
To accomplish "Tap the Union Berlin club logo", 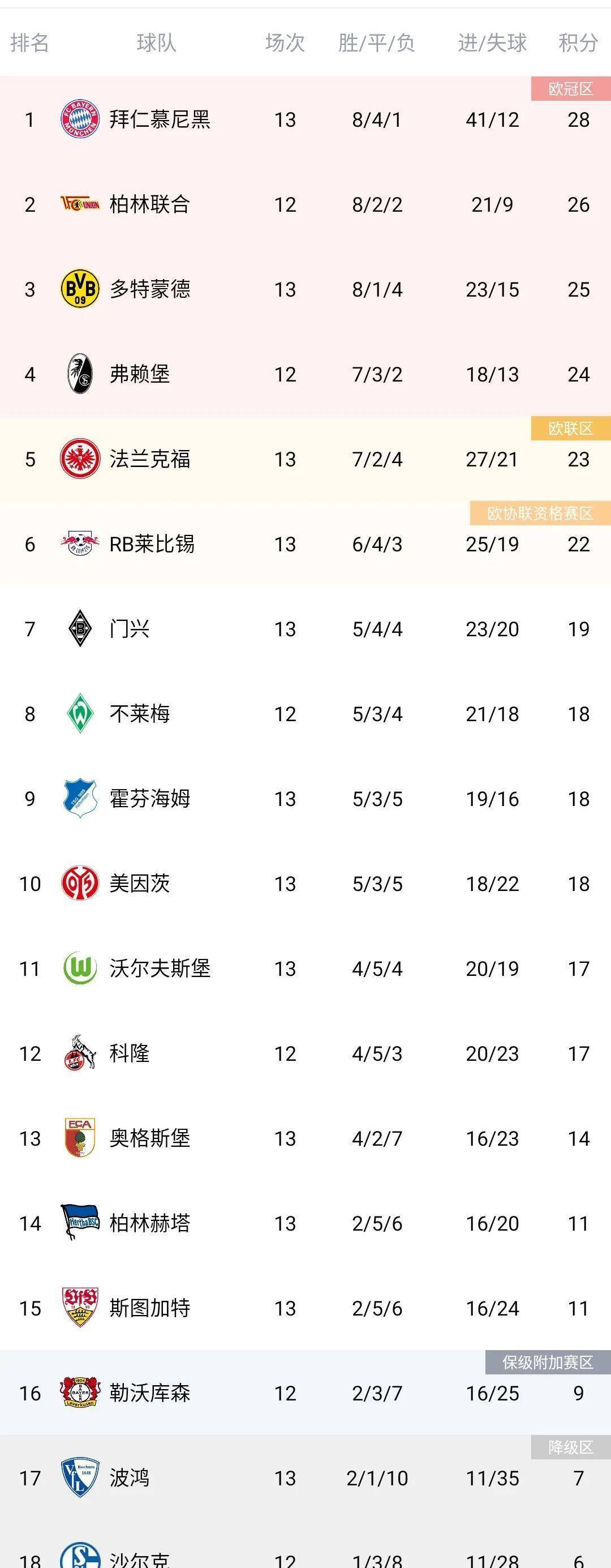I will coord(80,204).
